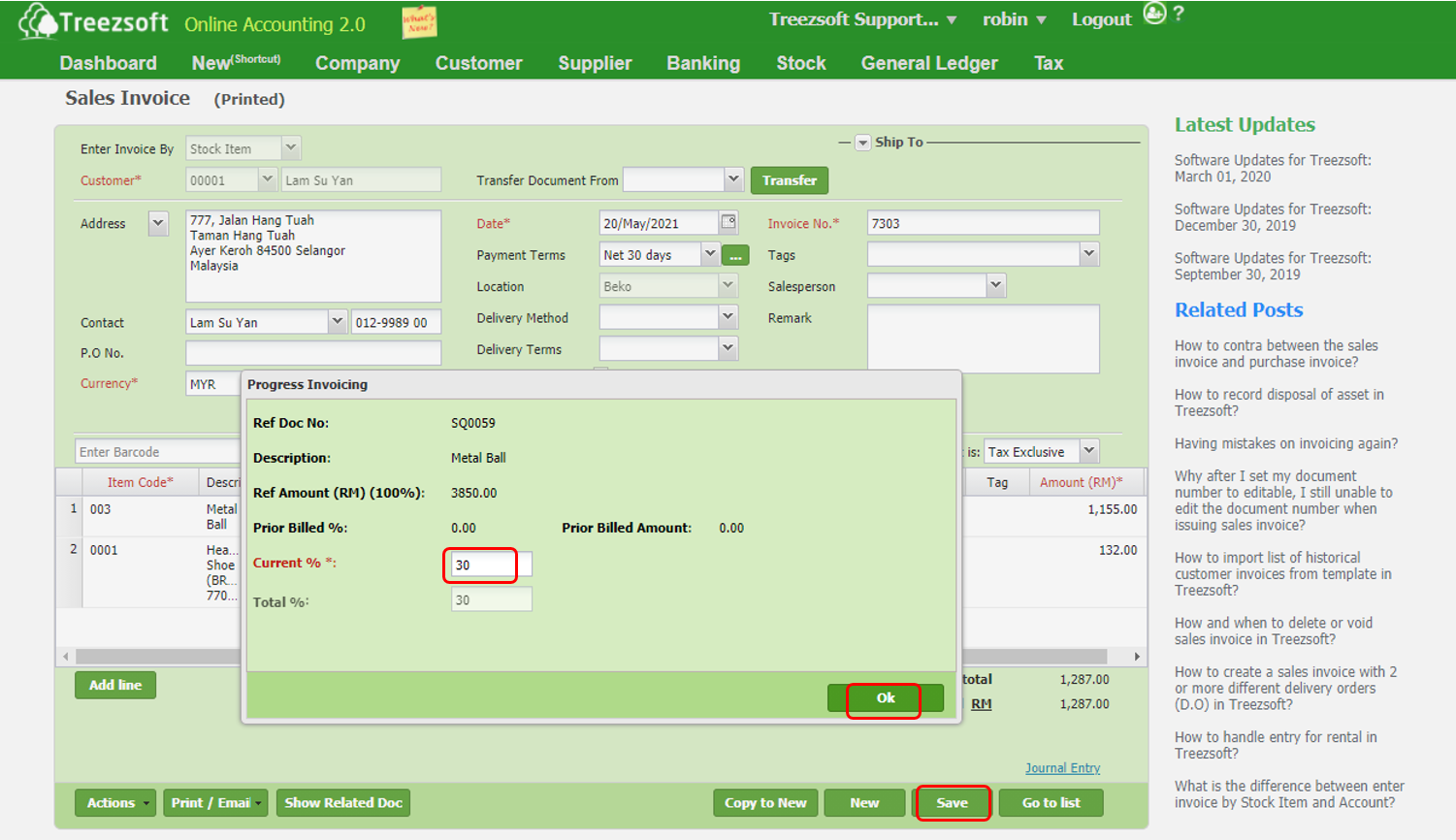Open the Payment Terms Net 30 days dropdown
The height and width of the screenshot is (840, 1456).
709,254
